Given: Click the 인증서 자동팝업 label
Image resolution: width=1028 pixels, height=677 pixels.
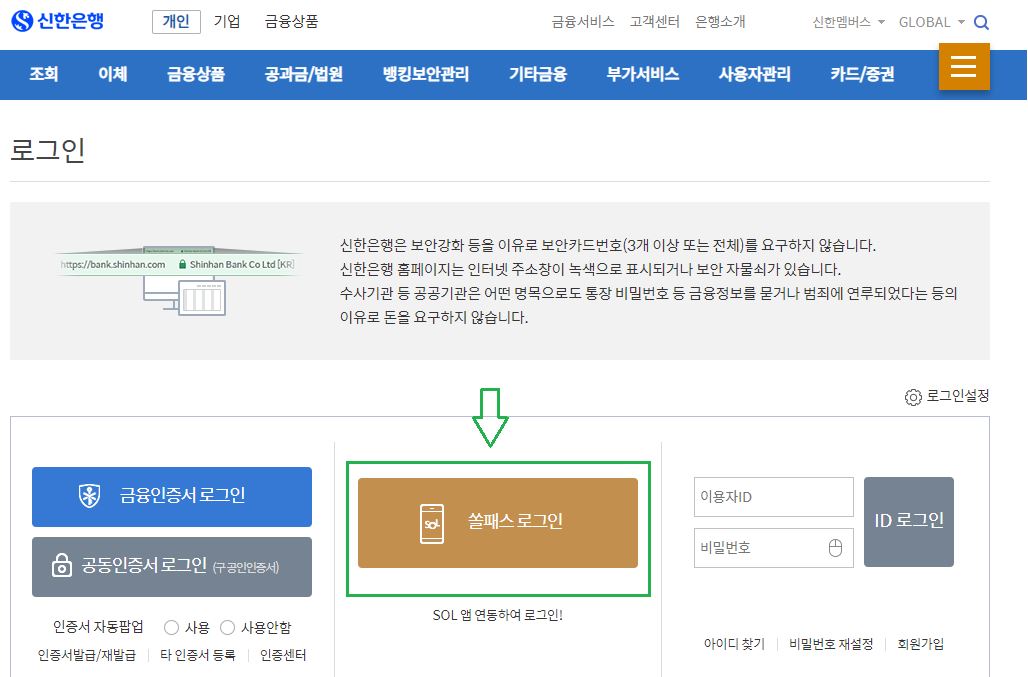Looking at the screenshot, I should point(98,627).
